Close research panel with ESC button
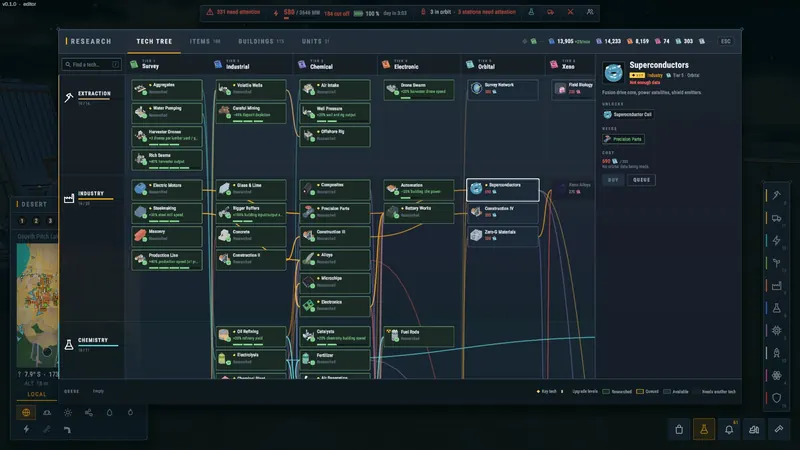Image resolution: width=800 pixels, height=450 pixels. pos(725,41)
